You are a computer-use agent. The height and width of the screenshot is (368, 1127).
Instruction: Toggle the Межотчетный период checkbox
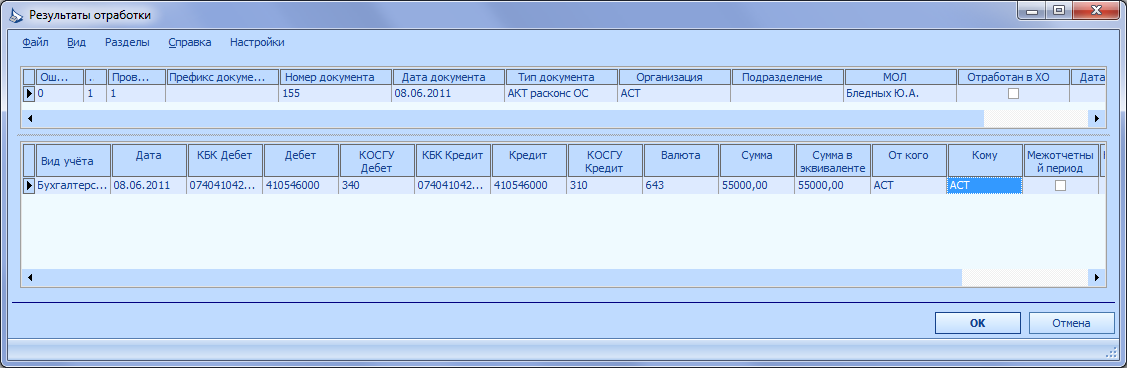pos(1060,185)
